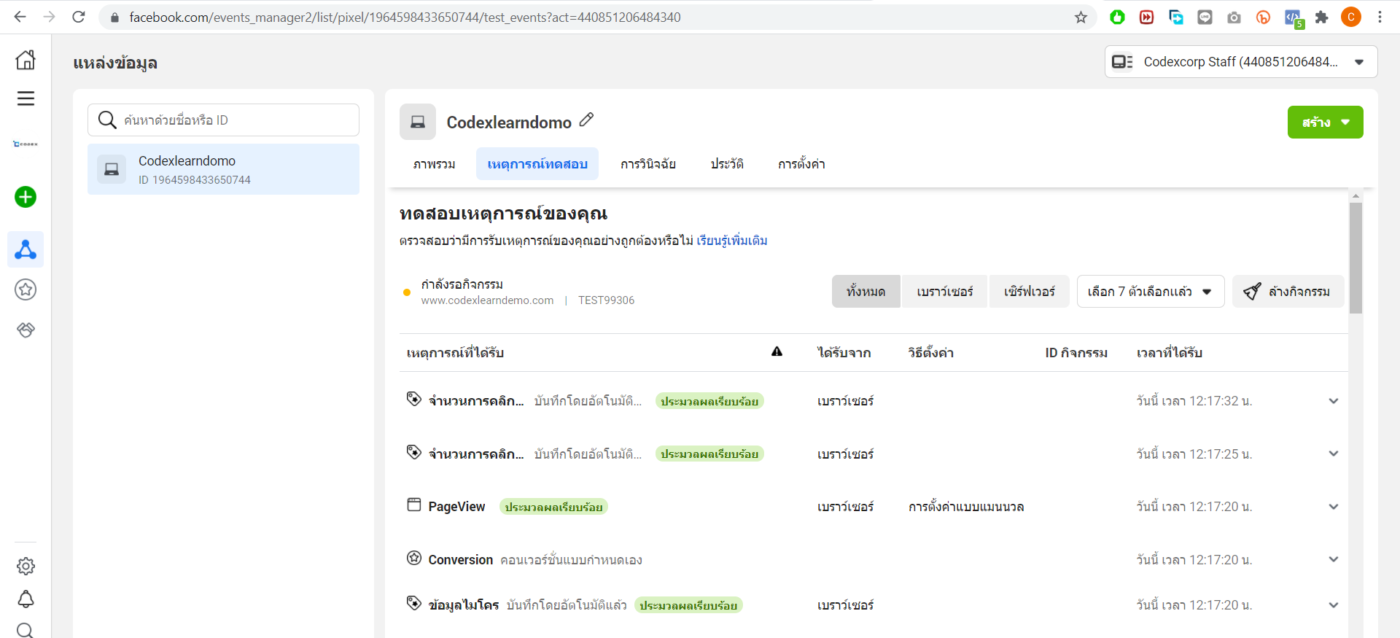Open the star custom conversions icon
Image resolution: width=1400 pixels, height=638 pixels.
coord(26,290)
